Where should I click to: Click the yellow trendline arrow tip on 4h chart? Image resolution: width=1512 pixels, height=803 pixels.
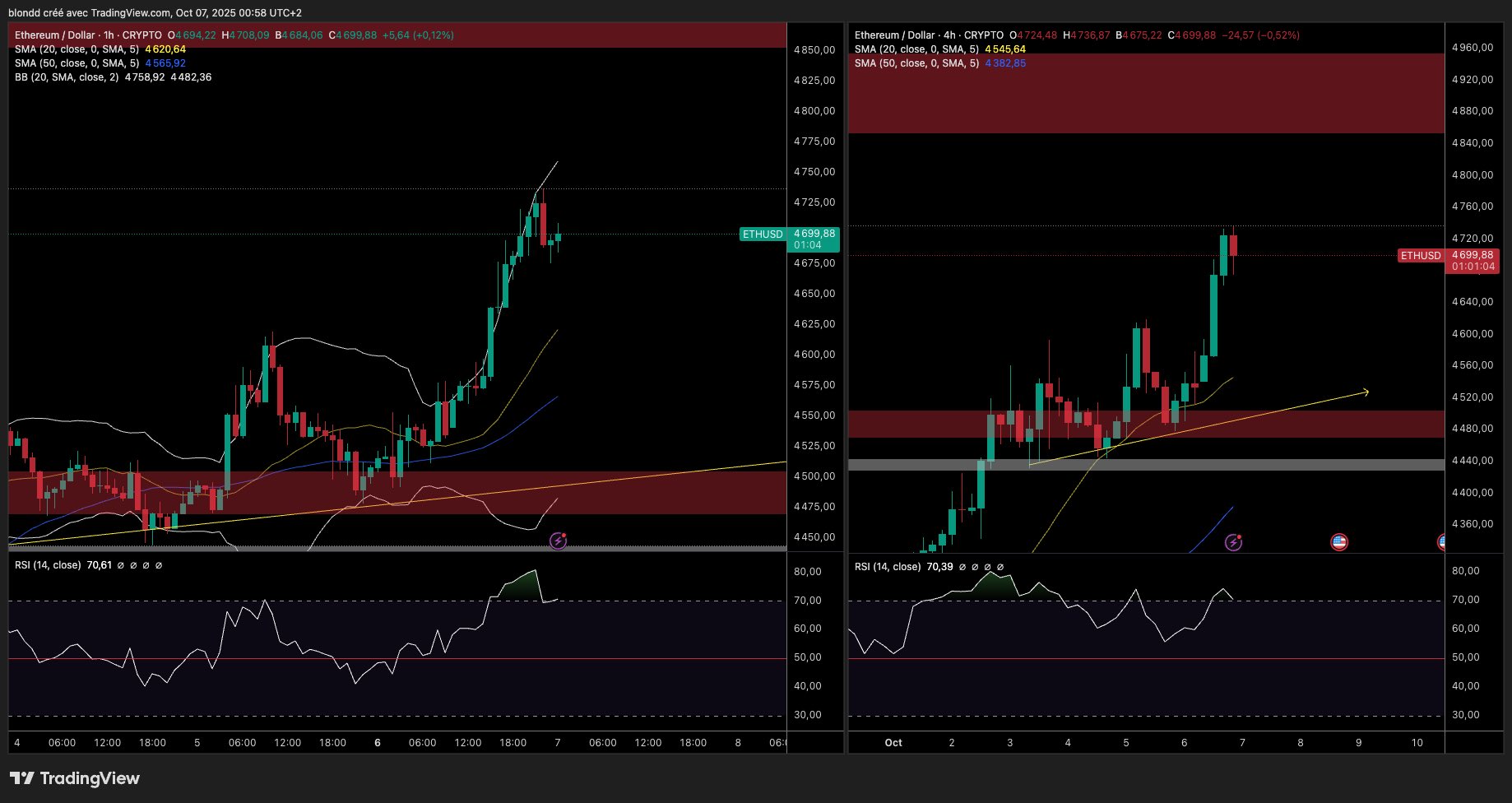1366,392
